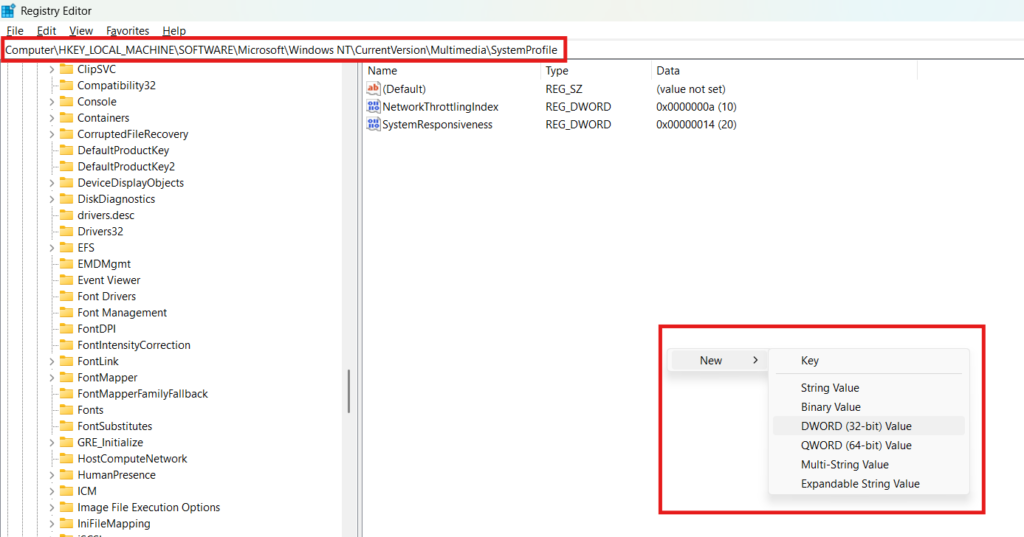Viewport: 1024px width, 537px height.
Task: Click the (Default) string value icon
Action: coord(374,89)
